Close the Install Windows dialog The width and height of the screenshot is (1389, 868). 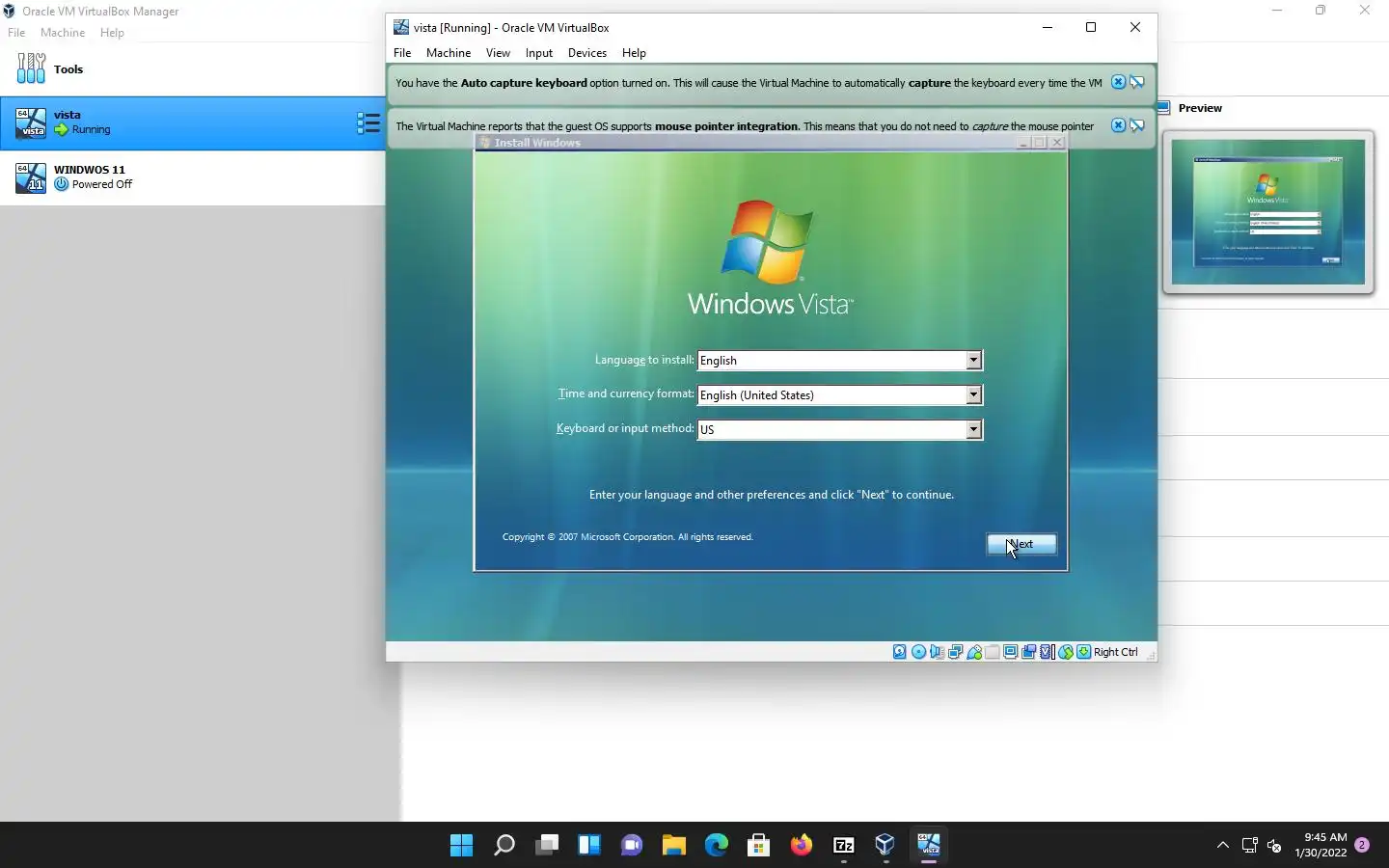coord(1057,143)
